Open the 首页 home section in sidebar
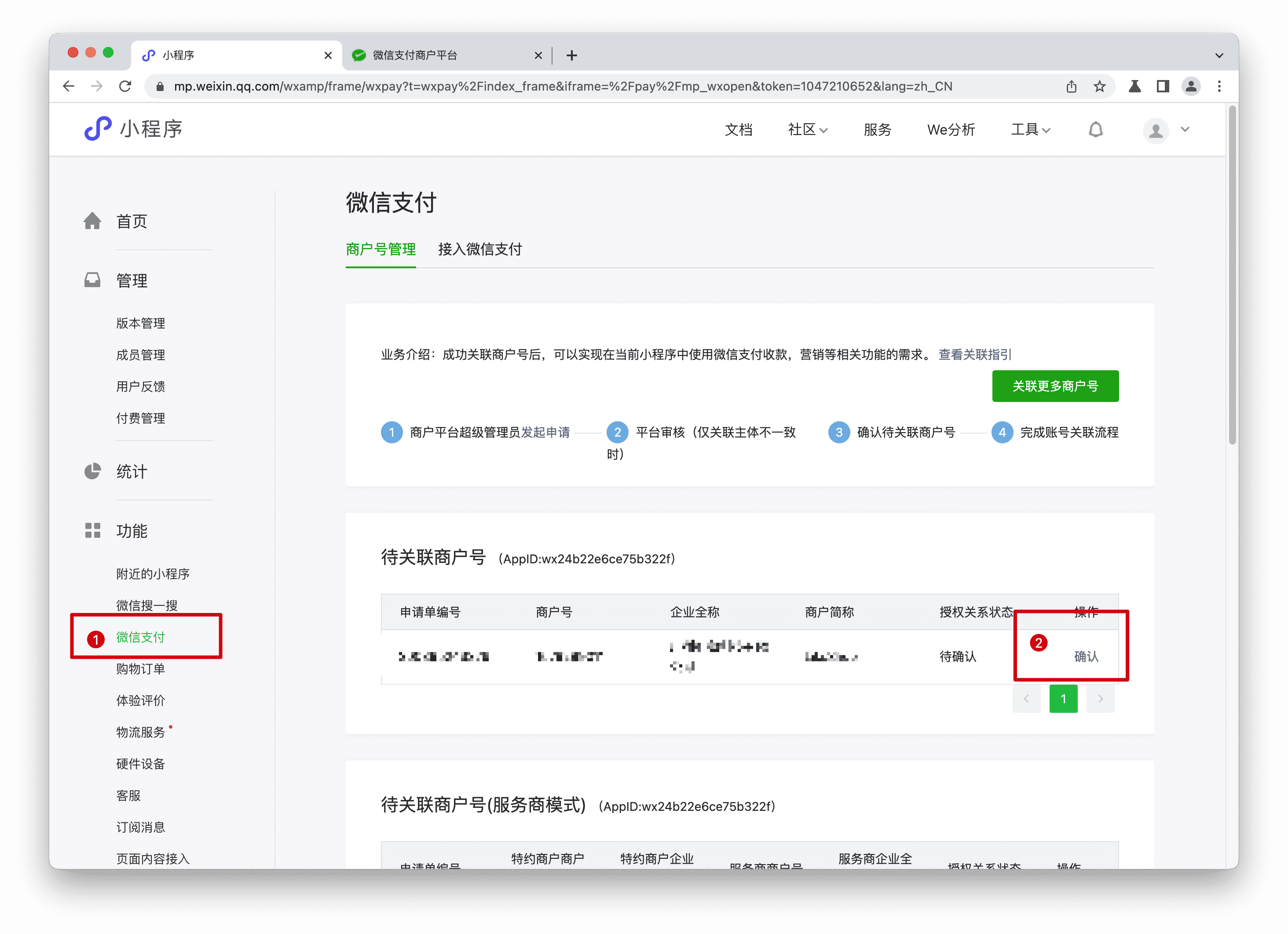The width and height of the screenshot is (1288, 934). pos(131,222)
